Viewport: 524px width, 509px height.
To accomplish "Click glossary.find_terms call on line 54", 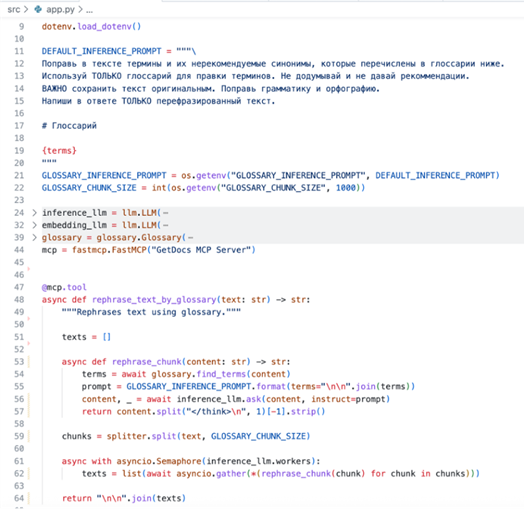I will pyautogui.click(x=221, y=374).
